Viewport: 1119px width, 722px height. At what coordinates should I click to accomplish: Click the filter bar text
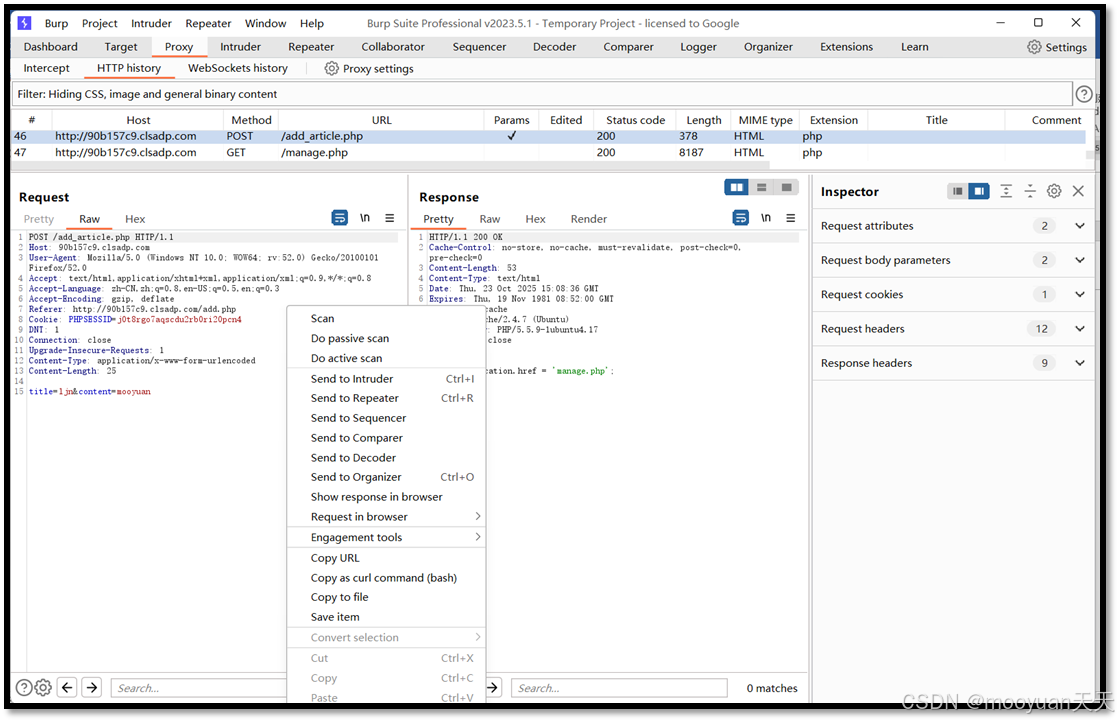pyautogui.click(x=147, y=94)
